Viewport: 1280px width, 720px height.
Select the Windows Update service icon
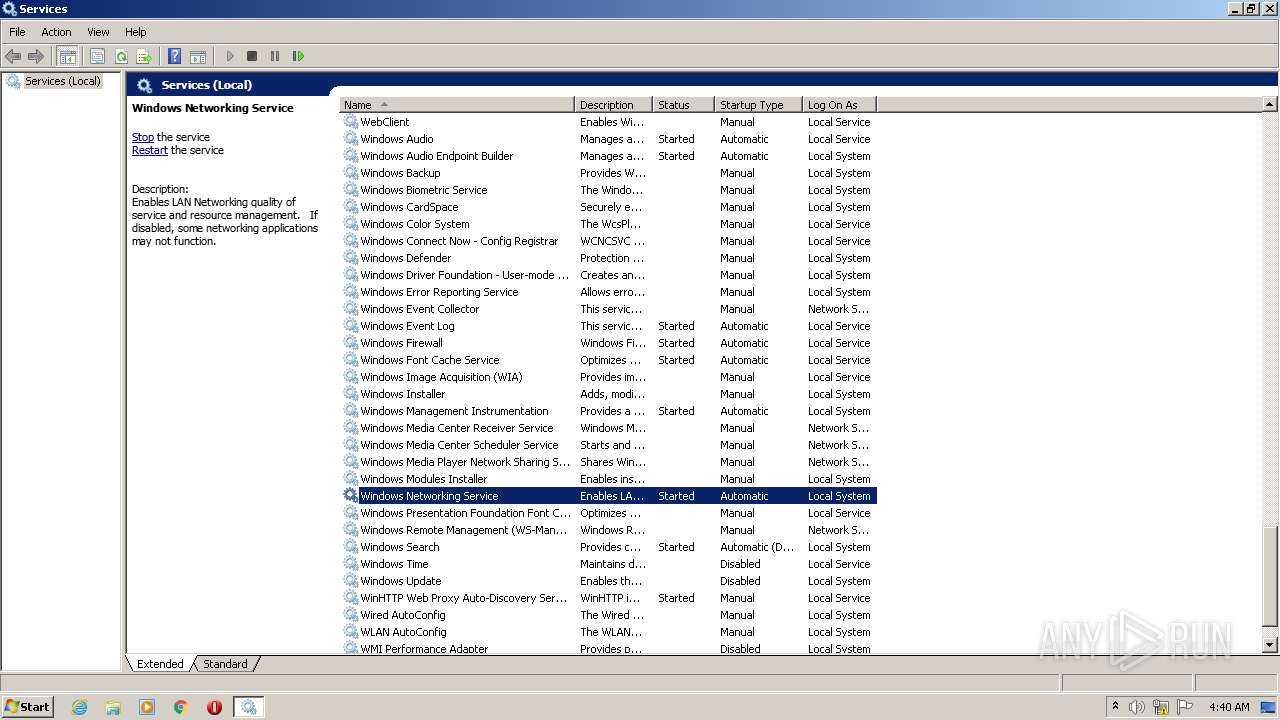click(351, 581)
